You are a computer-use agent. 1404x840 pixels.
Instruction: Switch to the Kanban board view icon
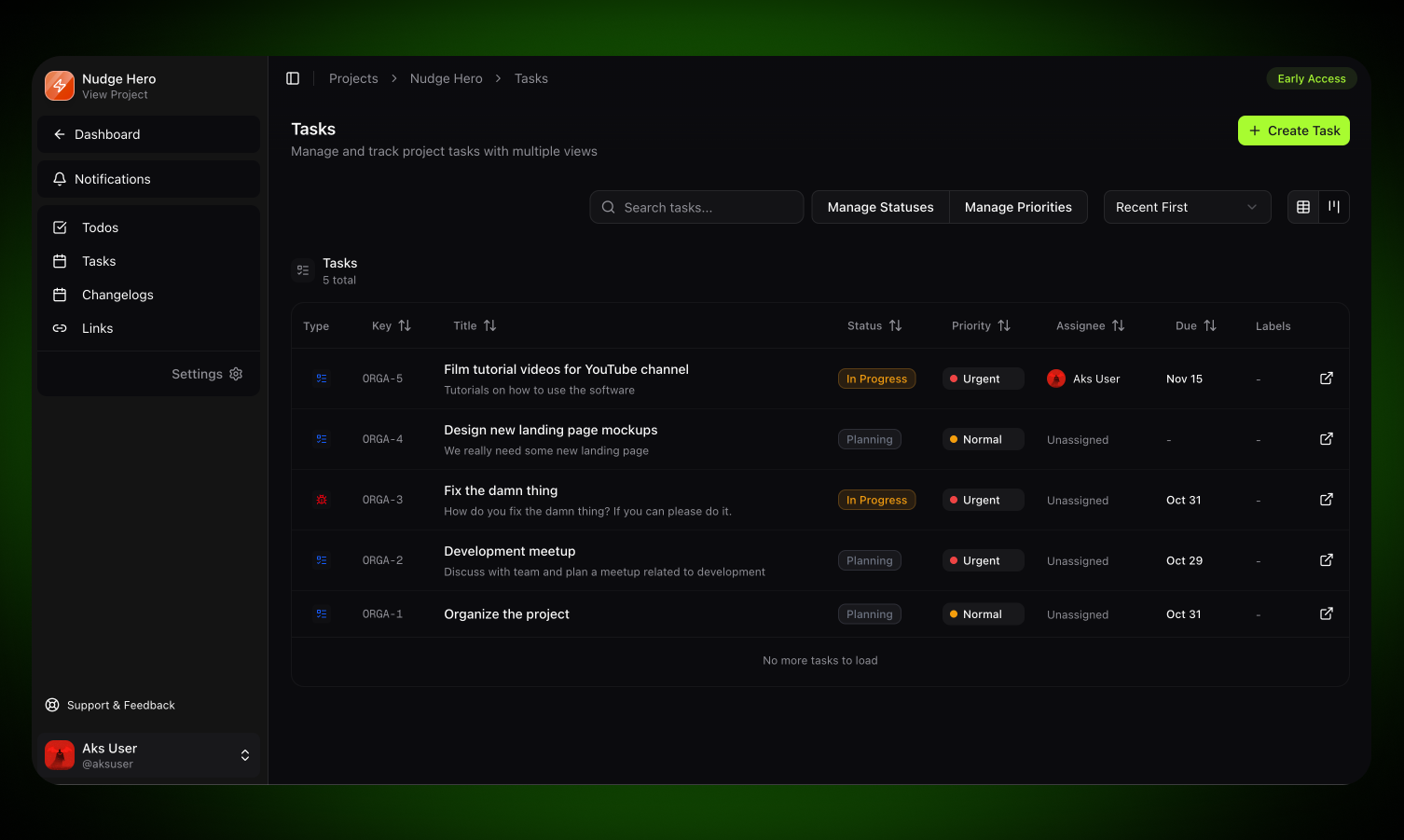click(x=1333, y=206)
